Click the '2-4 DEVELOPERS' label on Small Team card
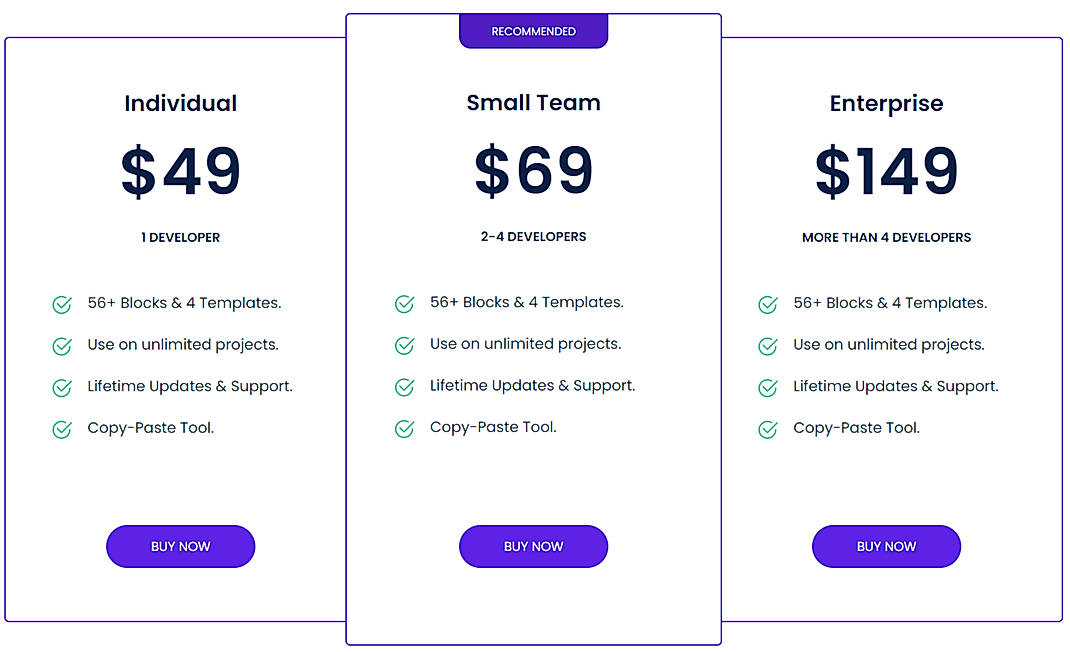Screen dimensions: 1070x652 pyautogui.click(x=533, y=237)
